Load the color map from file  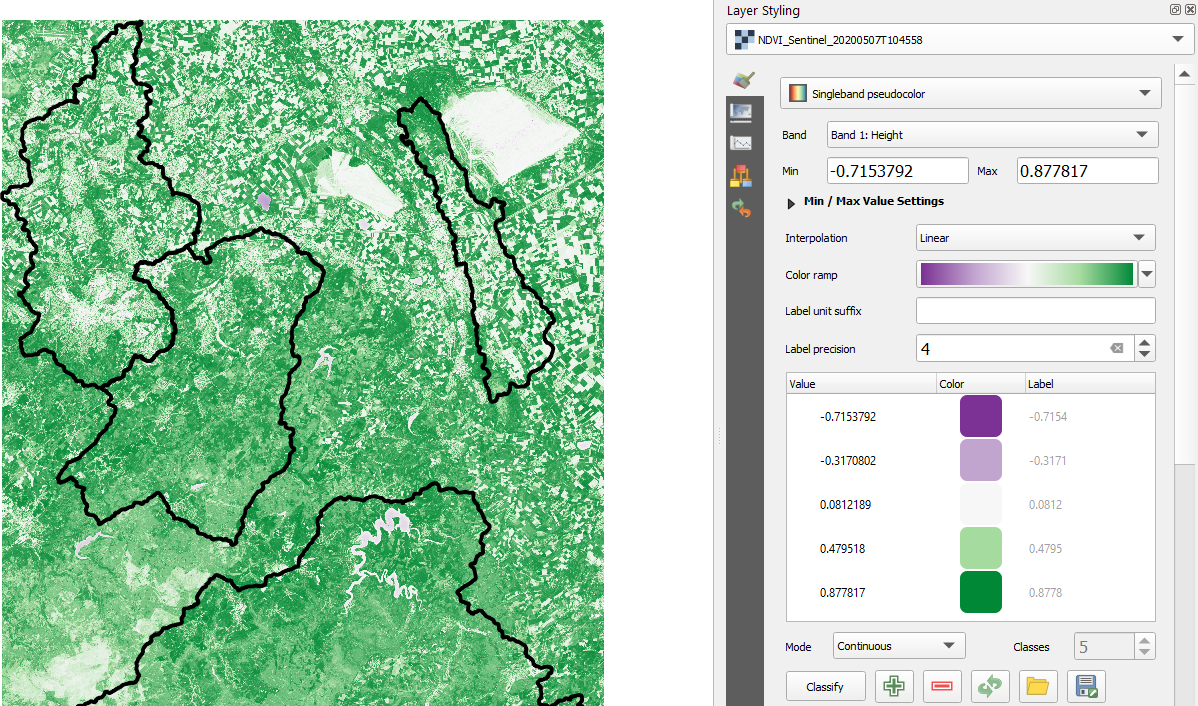[1038, 686]
